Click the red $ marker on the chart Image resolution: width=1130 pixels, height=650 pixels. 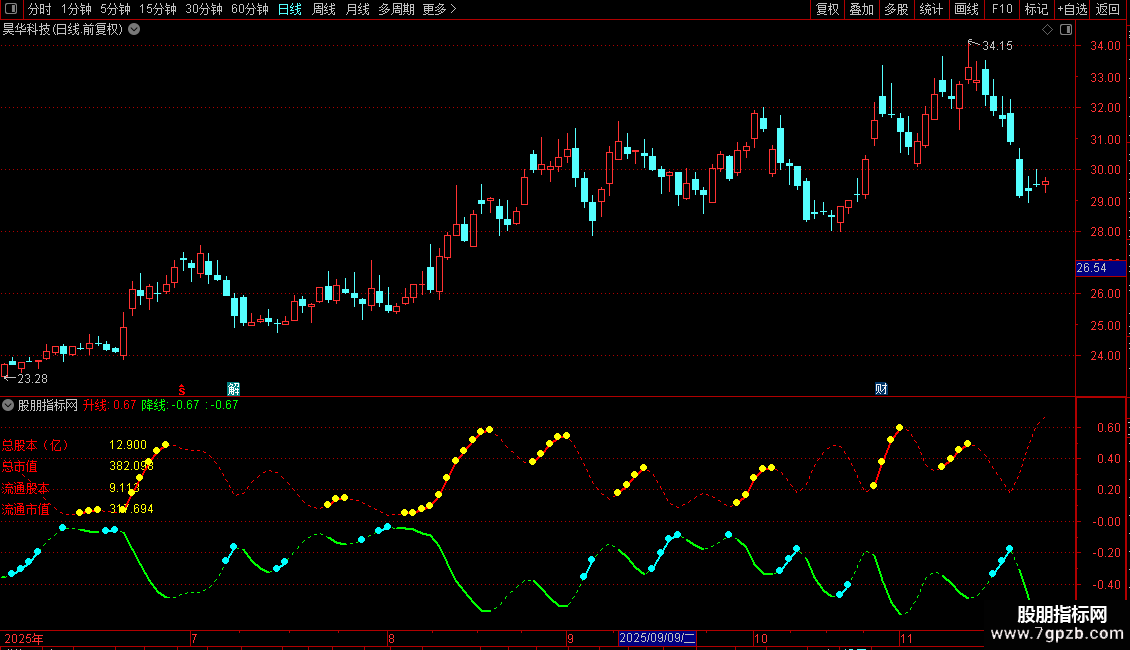tap(182, 389)
